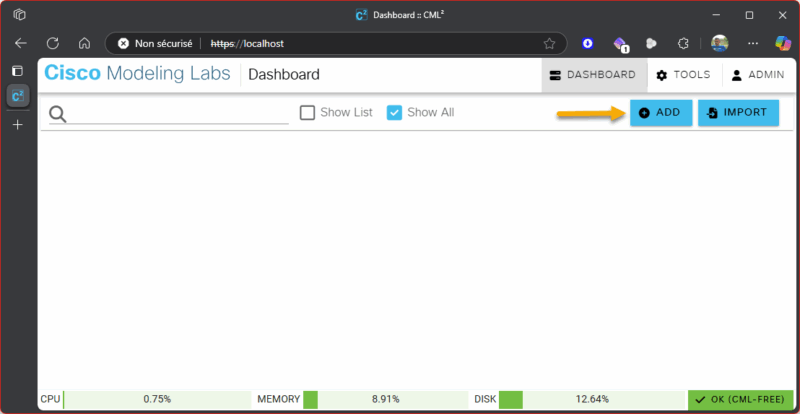Uncheck the Show All checkbox
The height and width of the screenshot is (414, 800).
point(394,112)
